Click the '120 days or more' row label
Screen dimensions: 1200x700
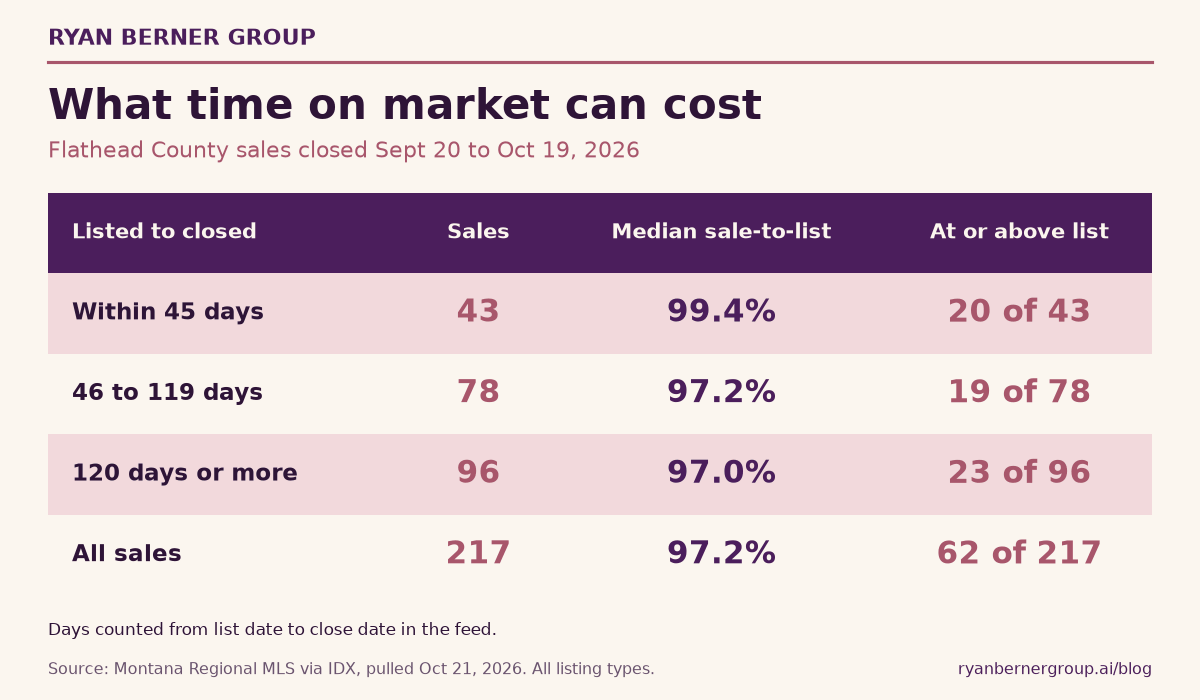185,473
